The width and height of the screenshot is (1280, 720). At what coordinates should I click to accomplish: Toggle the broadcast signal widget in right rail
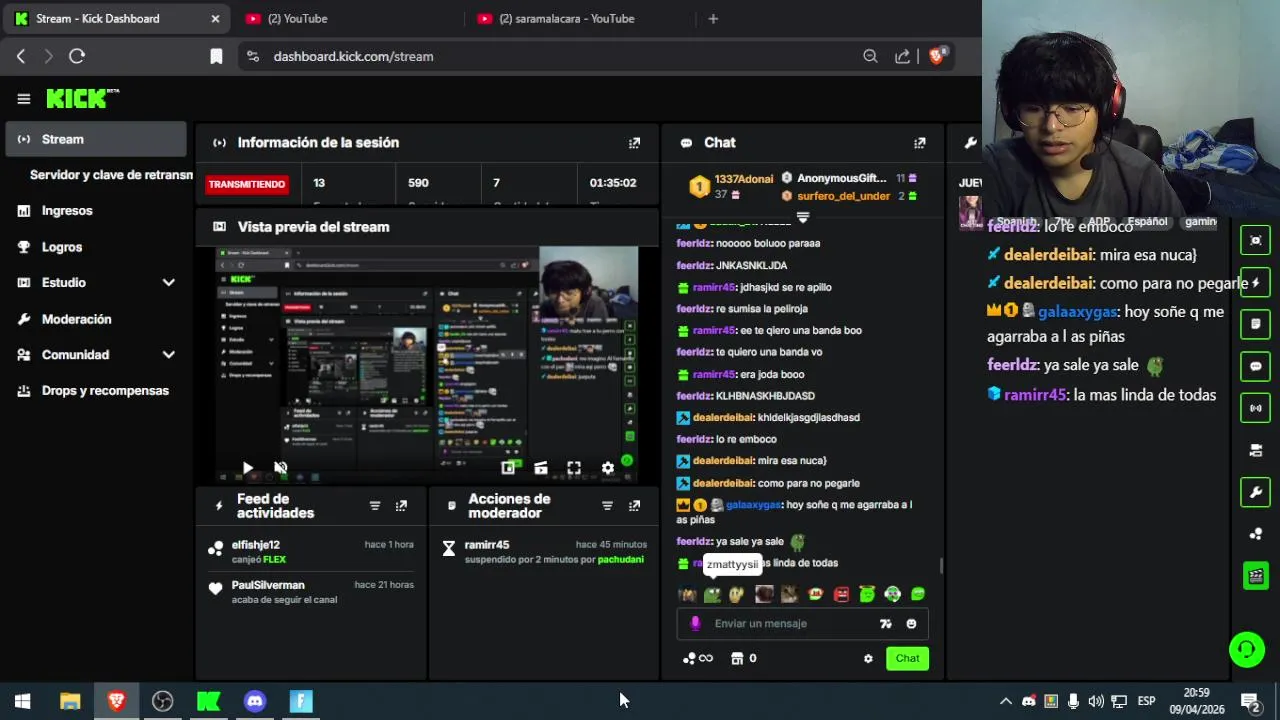pos(1256,408)
